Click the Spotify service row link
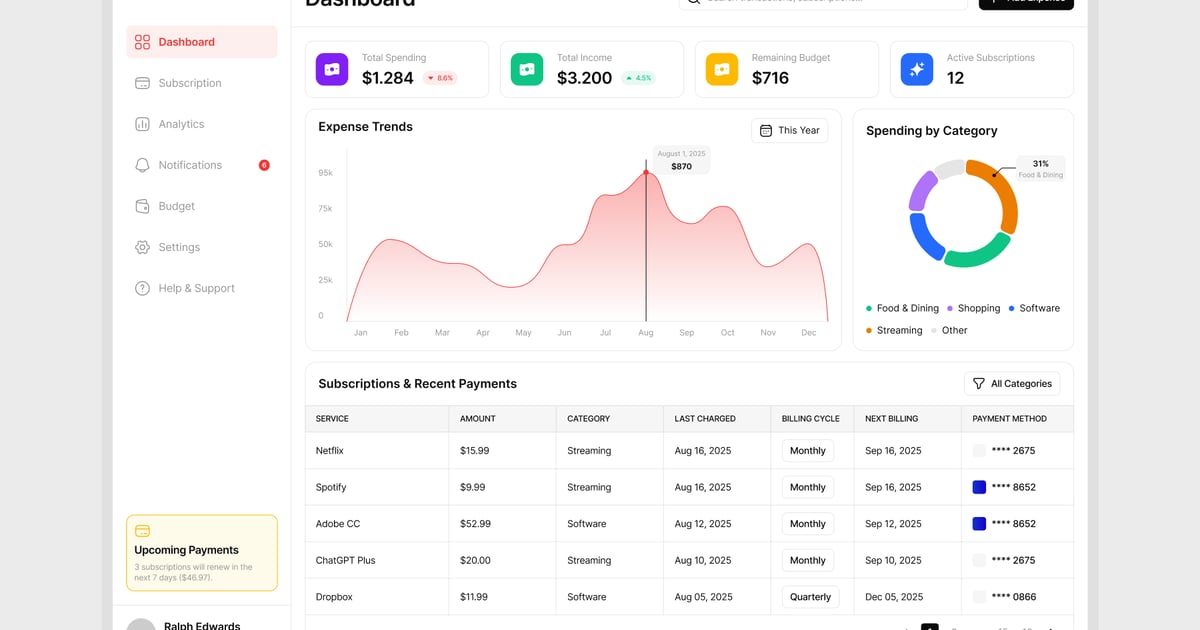 [x=331, y=487]
